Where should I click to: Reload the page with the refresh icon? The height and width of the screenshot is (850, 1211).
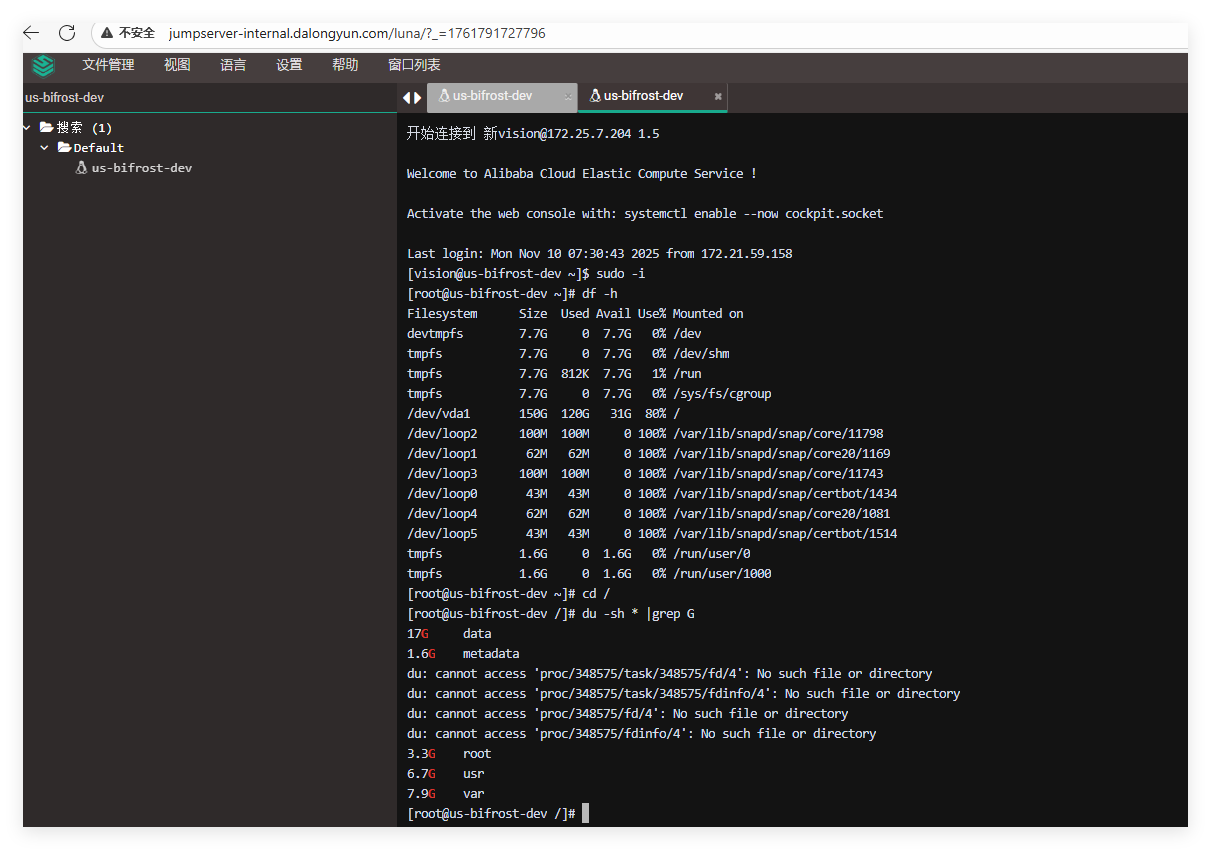(x=67, y=33)
